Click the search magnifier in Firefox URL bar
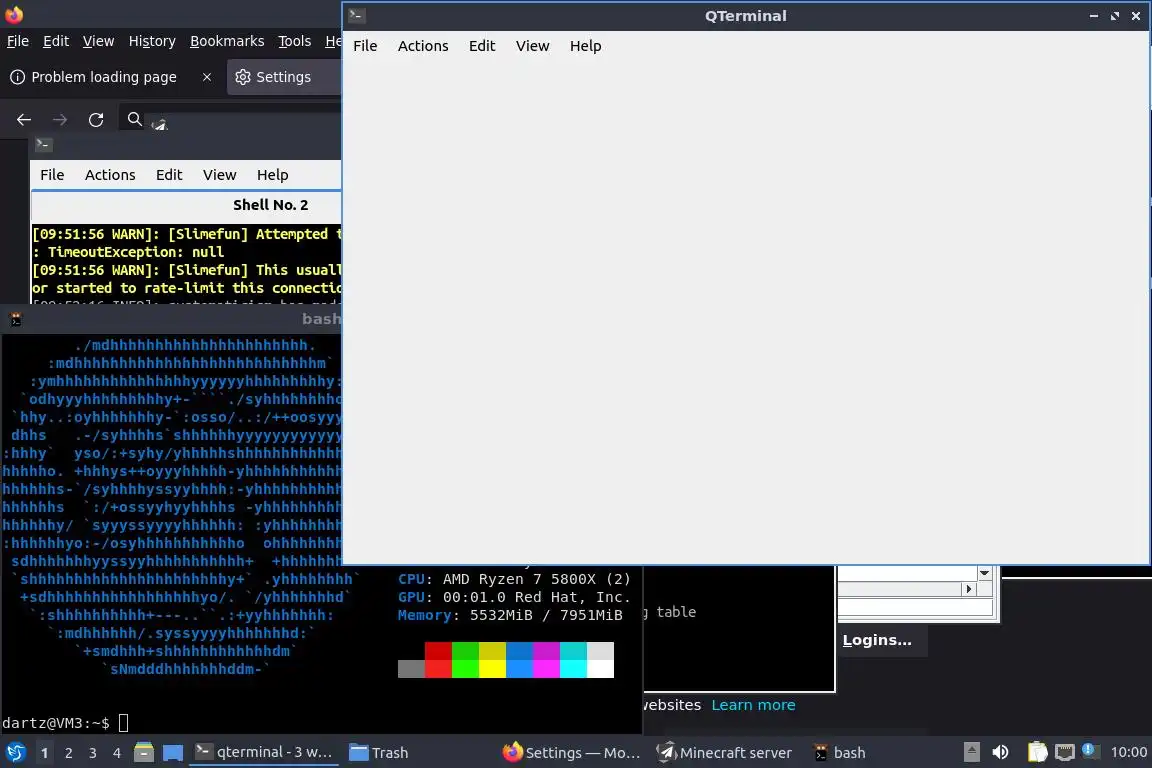 coord(134,118)
